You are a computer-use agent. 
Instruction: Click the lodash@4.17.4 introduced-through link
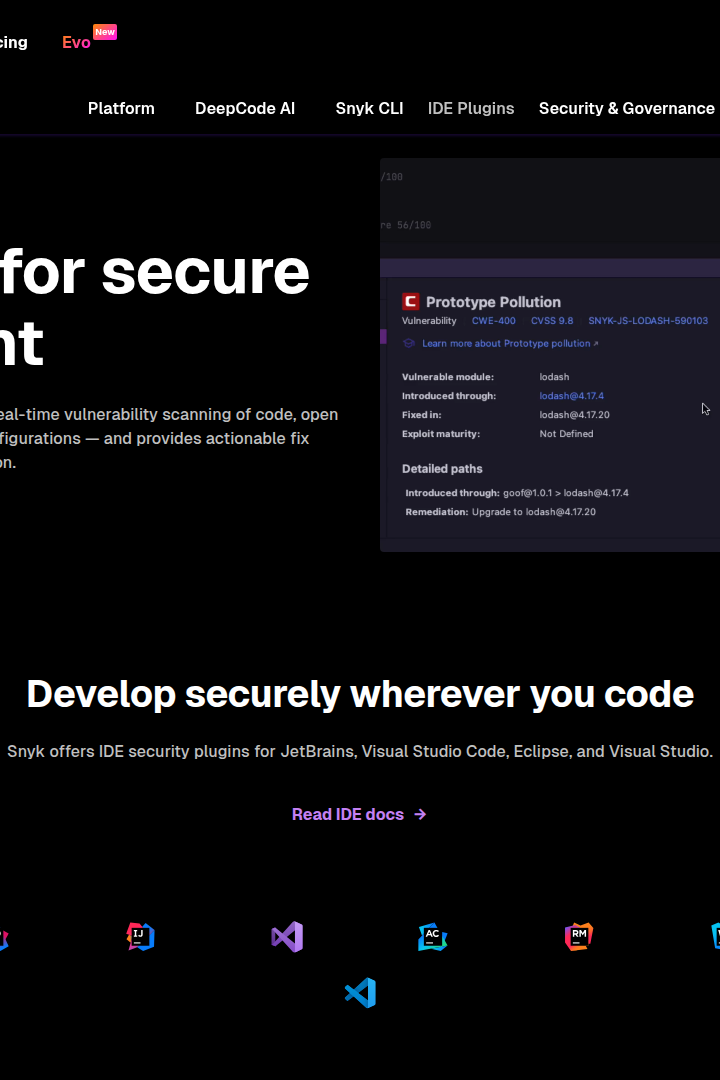coord(571,395)
